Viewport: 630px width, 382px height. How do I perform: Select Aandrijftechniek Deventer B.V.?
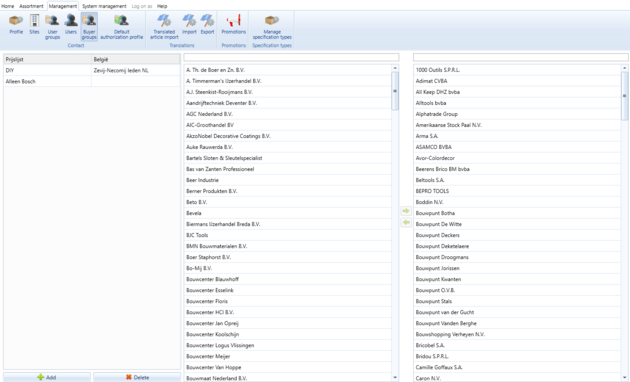[x=287, y=103]
